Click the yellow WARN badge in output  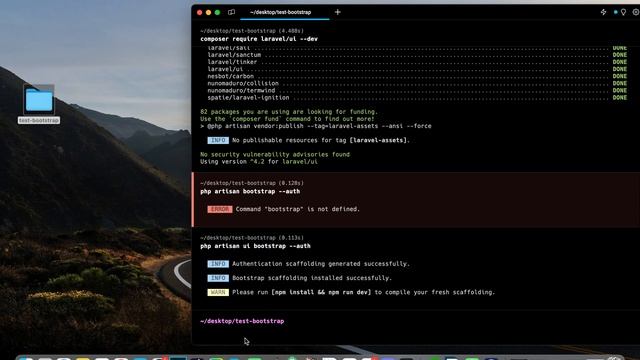tap(218, 292)
